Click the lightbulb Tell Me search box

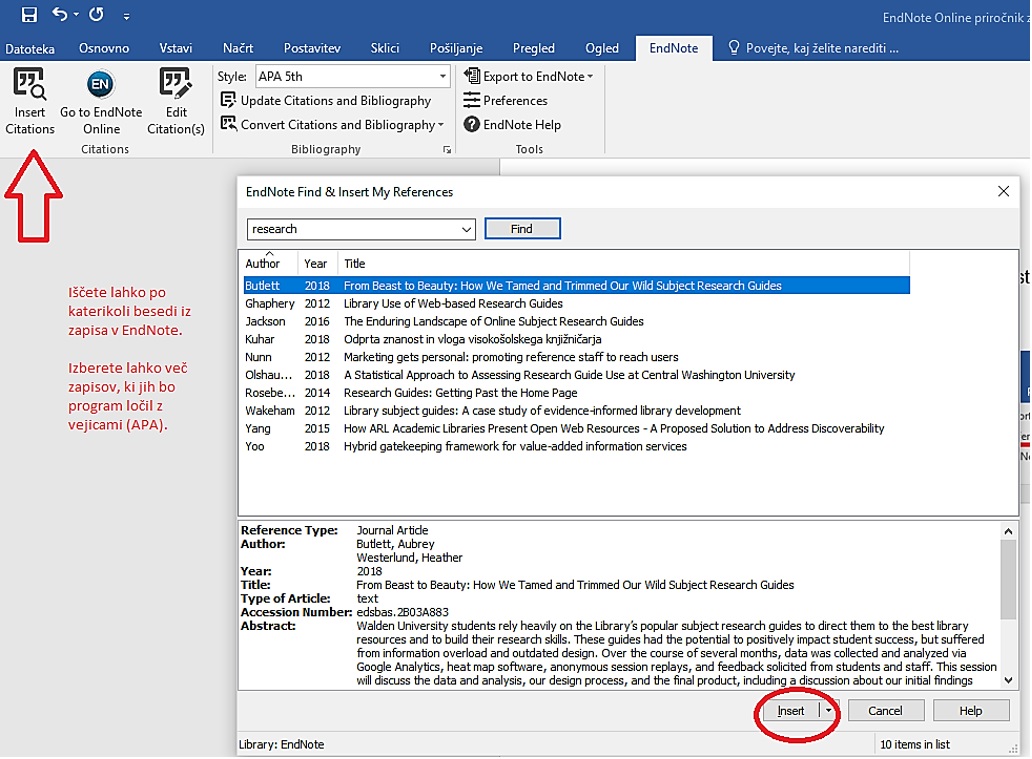coord(813,48)
